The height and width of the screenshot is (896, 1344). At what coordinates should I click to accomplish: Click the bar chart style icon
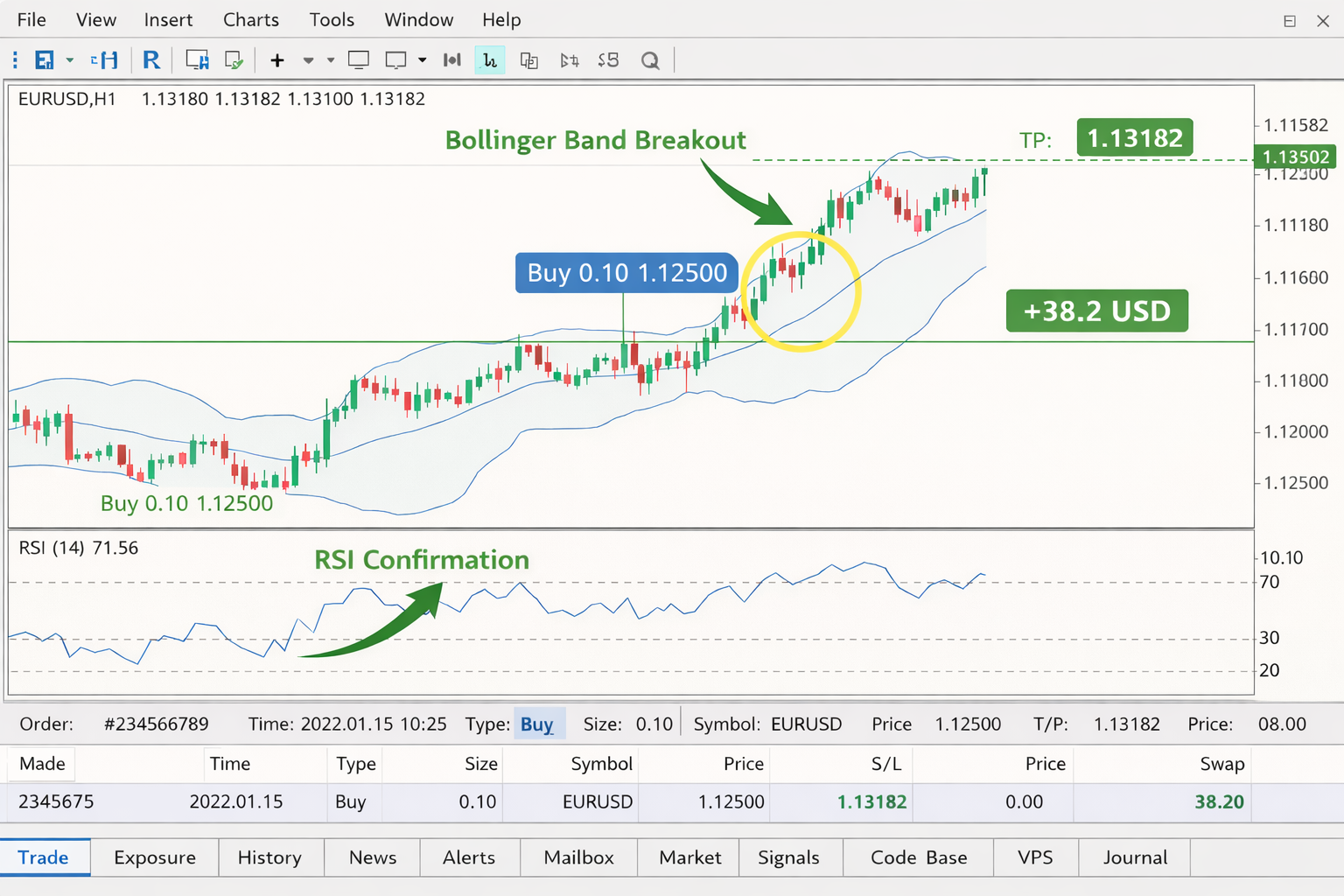[451, 60]
